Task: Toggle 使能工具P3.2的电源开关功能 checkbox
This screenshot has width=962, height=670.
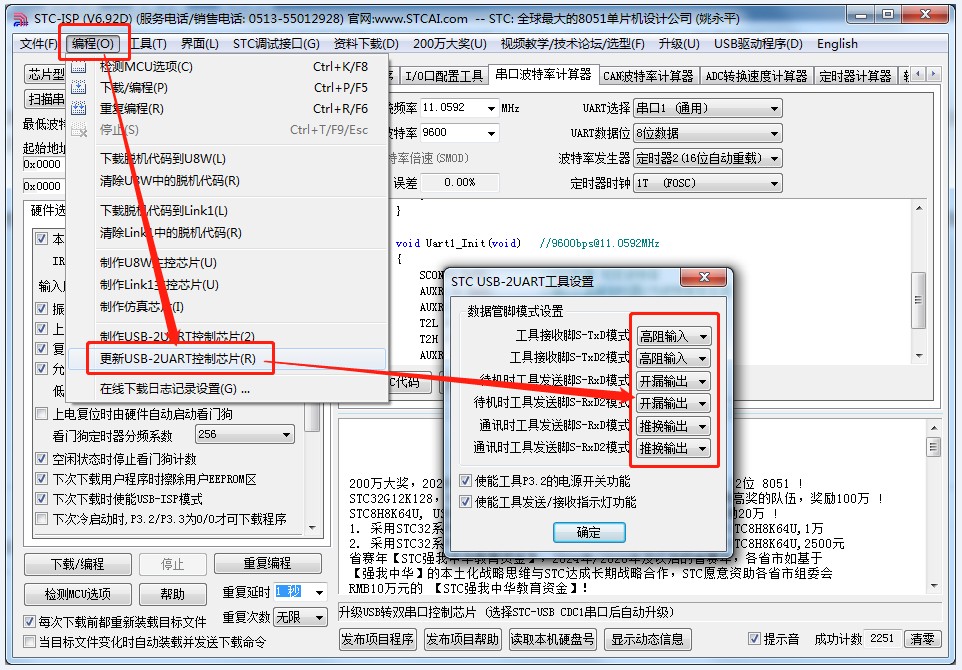Action: tap(466, 480)
